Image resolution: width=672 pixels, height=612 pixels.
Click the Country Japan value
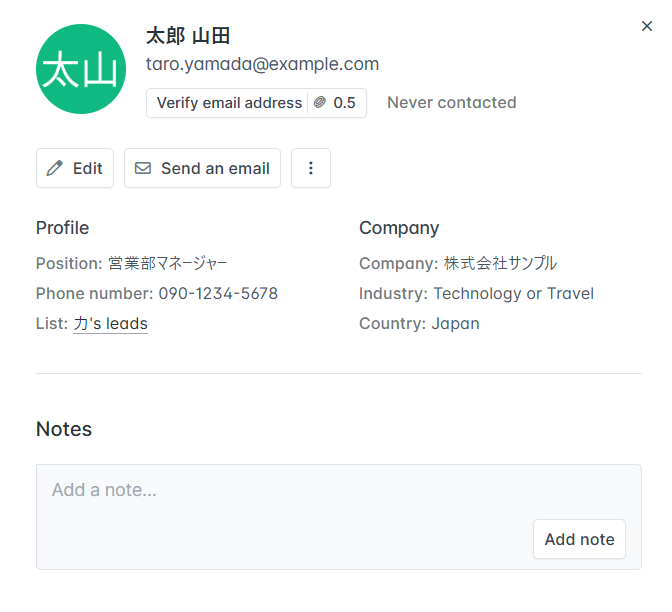(455, 324)
